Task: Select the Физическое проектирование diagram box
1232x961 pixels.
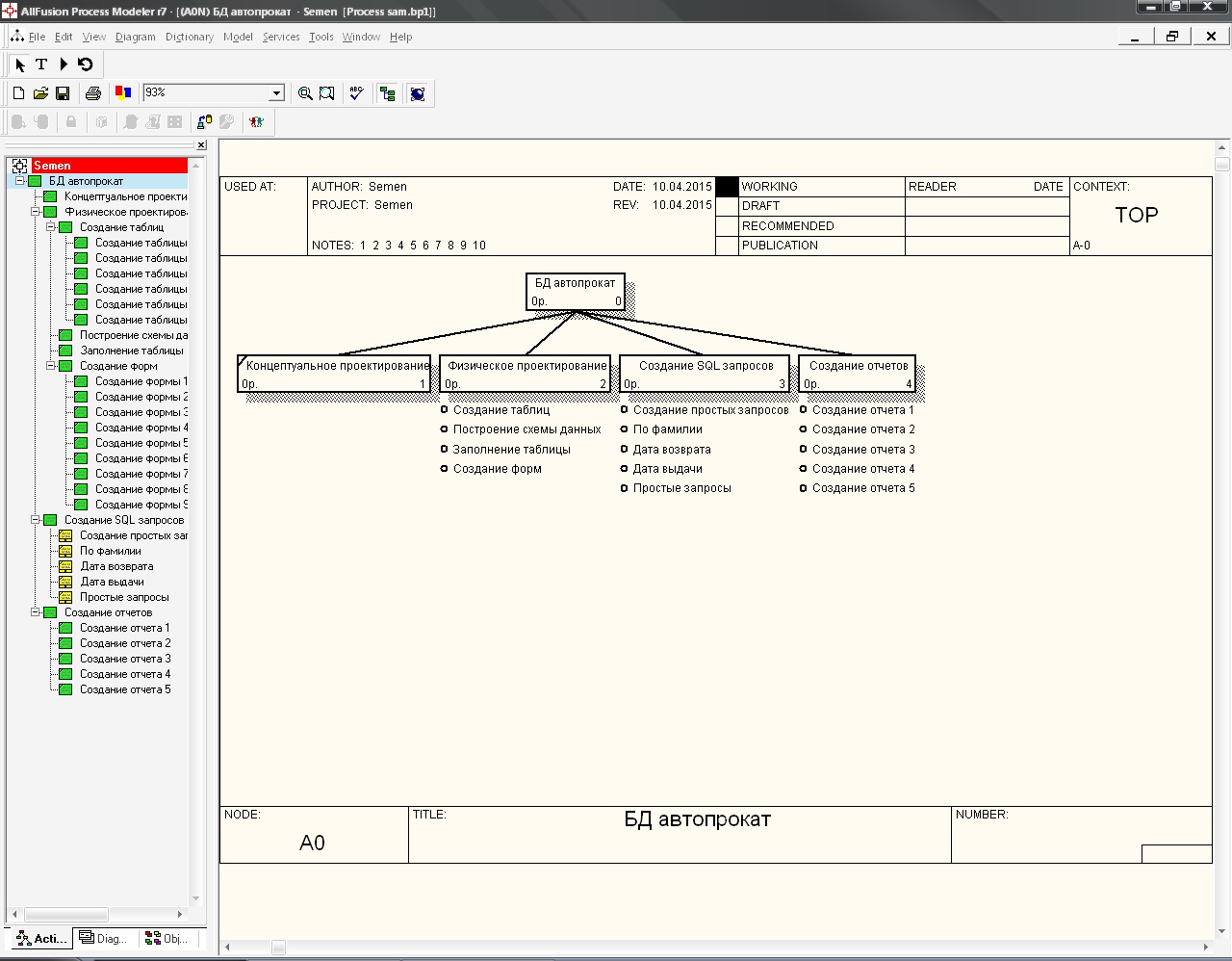Action: coord(526,374)
